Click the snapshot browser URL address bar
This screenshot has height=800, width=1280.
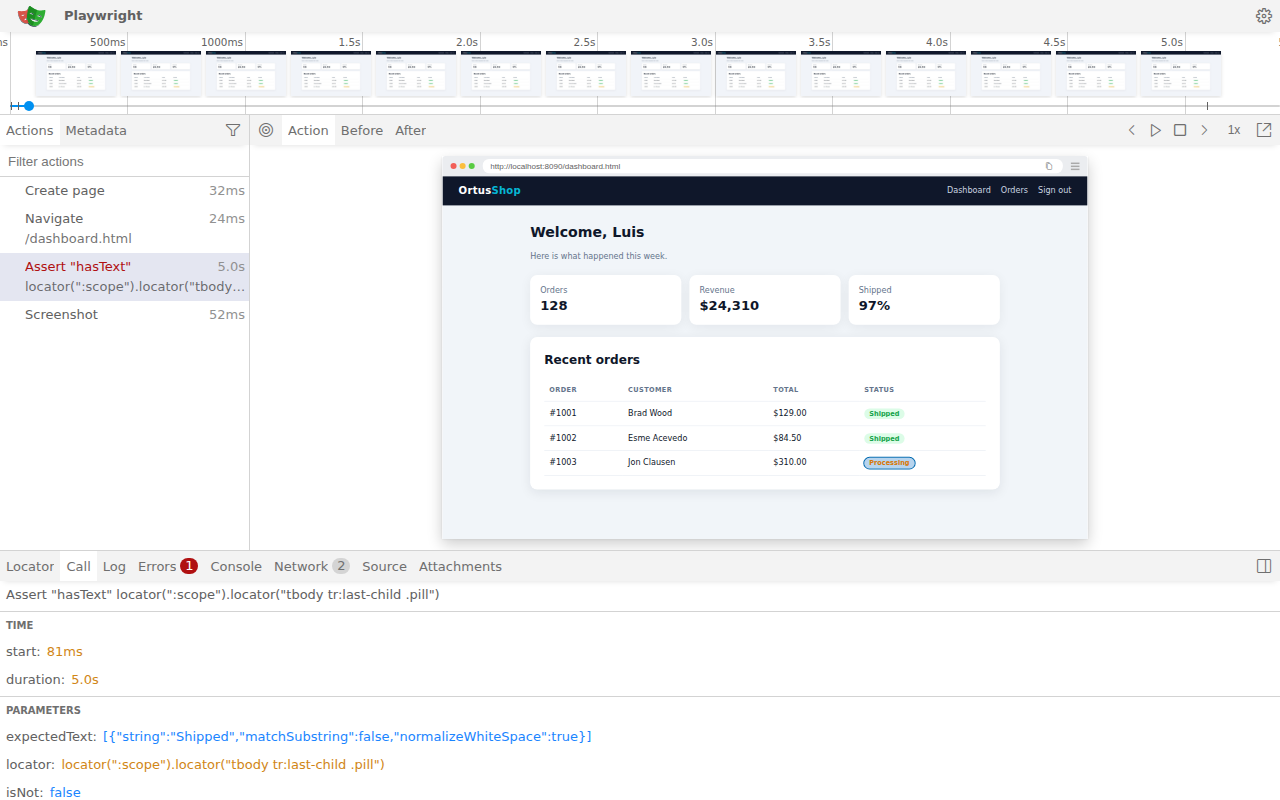[x=772, y=166]
